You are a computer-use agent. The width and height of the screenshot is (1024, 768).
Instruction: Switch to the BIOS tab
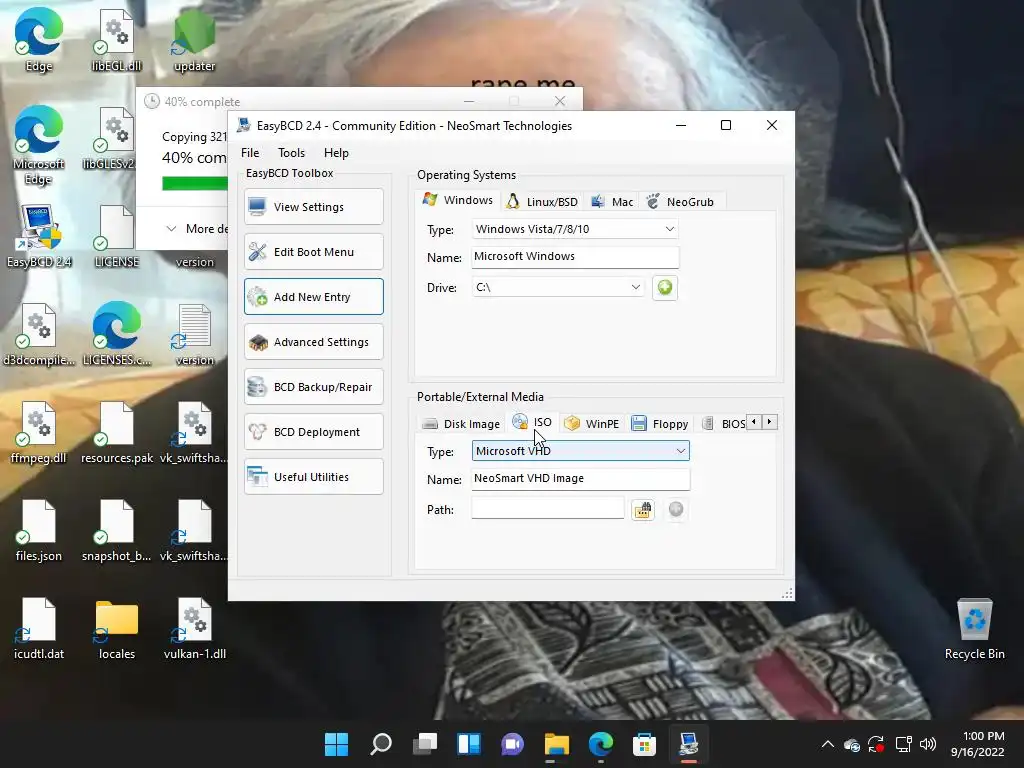(x=724, y=424)
